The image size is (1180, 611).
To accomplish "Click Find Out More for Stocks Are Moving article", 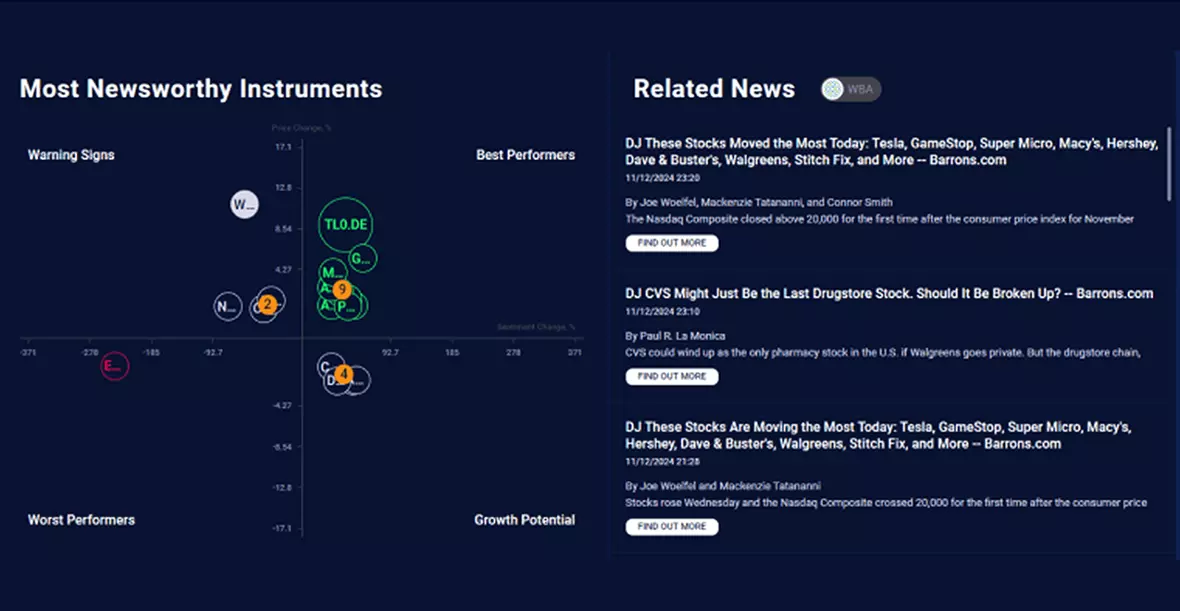I will (x=671, y=526).
